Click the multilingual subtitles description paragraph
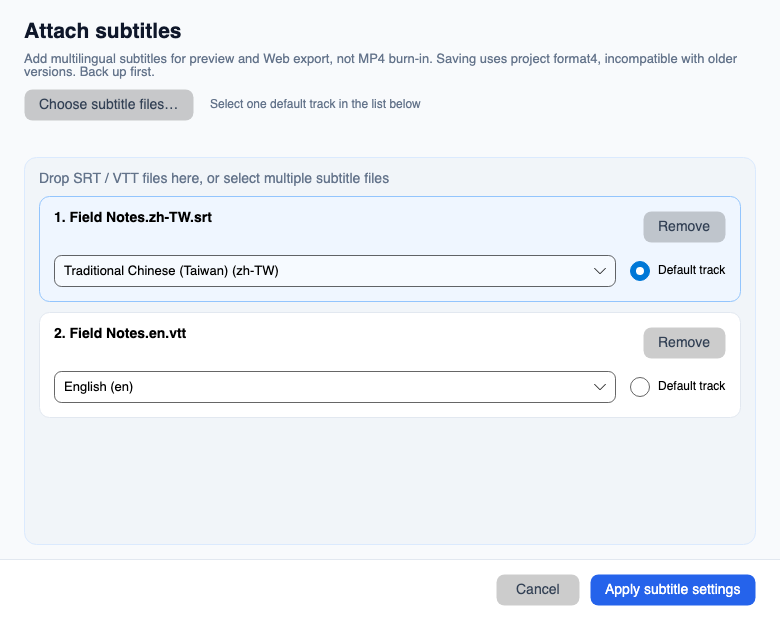780x620 pixels. click(381, 65)
